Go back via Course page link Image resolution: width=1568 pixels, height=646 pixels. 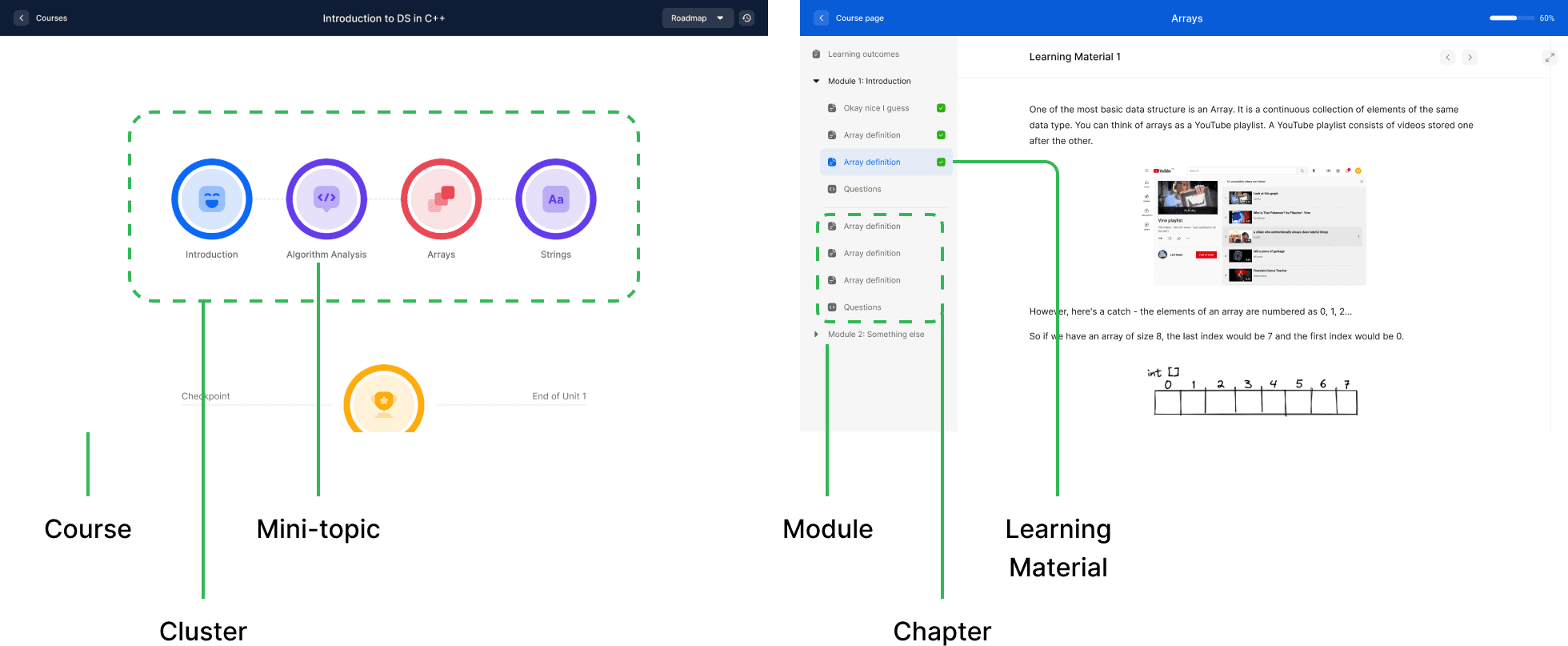tap(859, 18)
